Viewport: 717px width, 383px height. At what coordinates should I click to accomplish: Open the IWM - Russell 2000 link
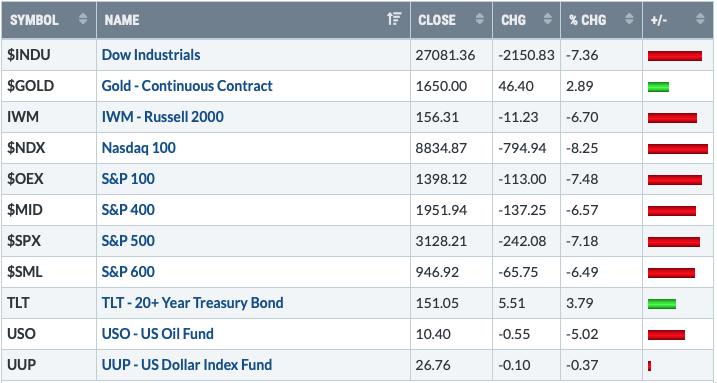point(163,117)
